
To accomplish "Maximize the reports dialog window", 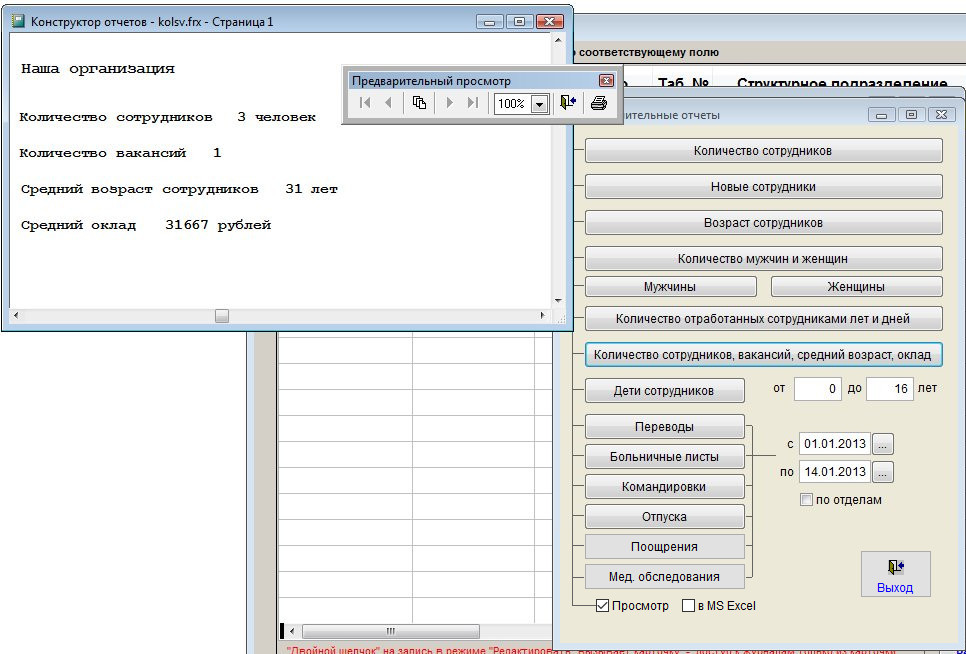I will tap(911, 115).
